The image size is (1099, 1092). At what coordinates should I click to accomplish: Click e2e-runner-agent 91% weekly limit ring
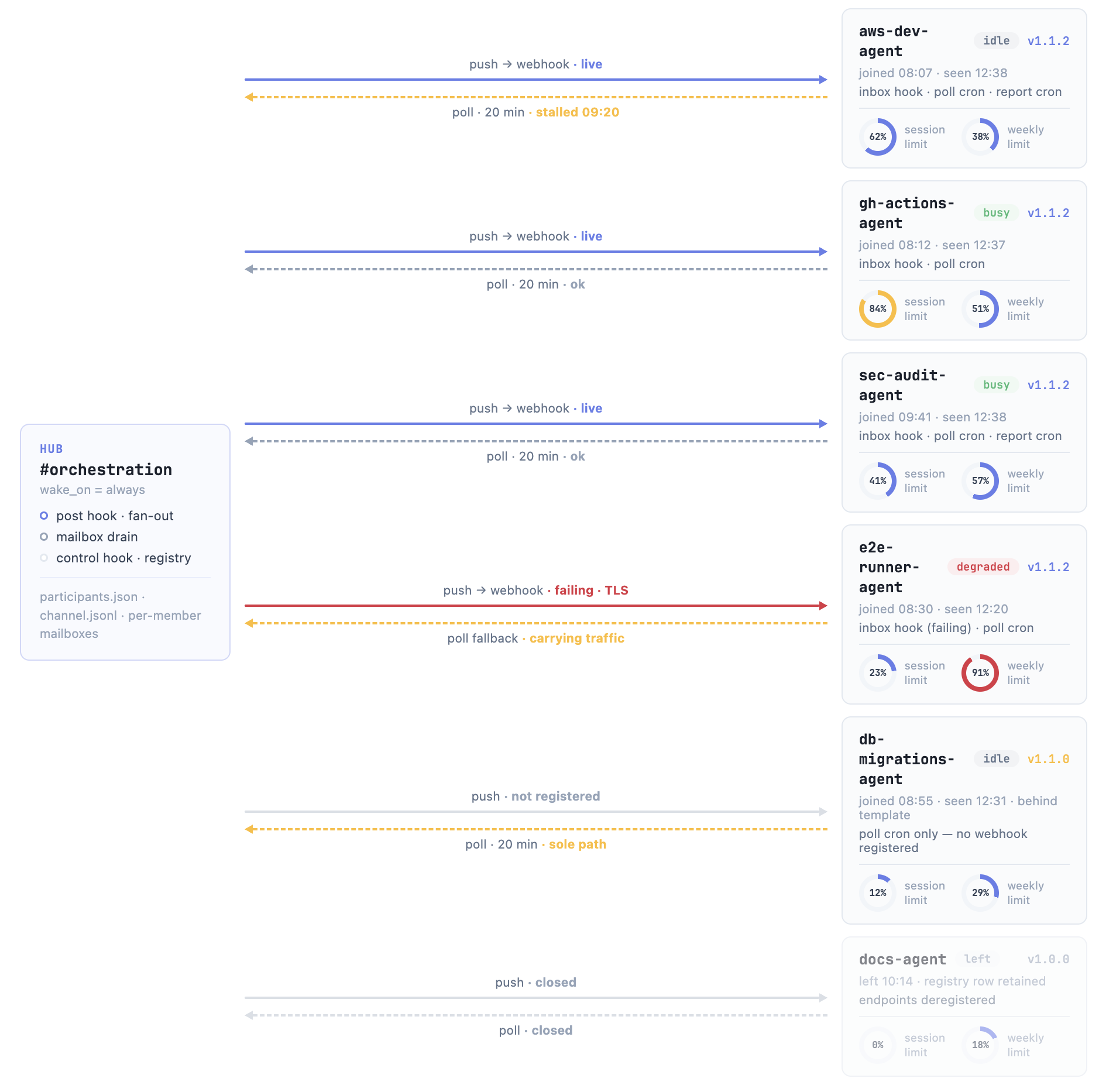[x=980, y=673]
